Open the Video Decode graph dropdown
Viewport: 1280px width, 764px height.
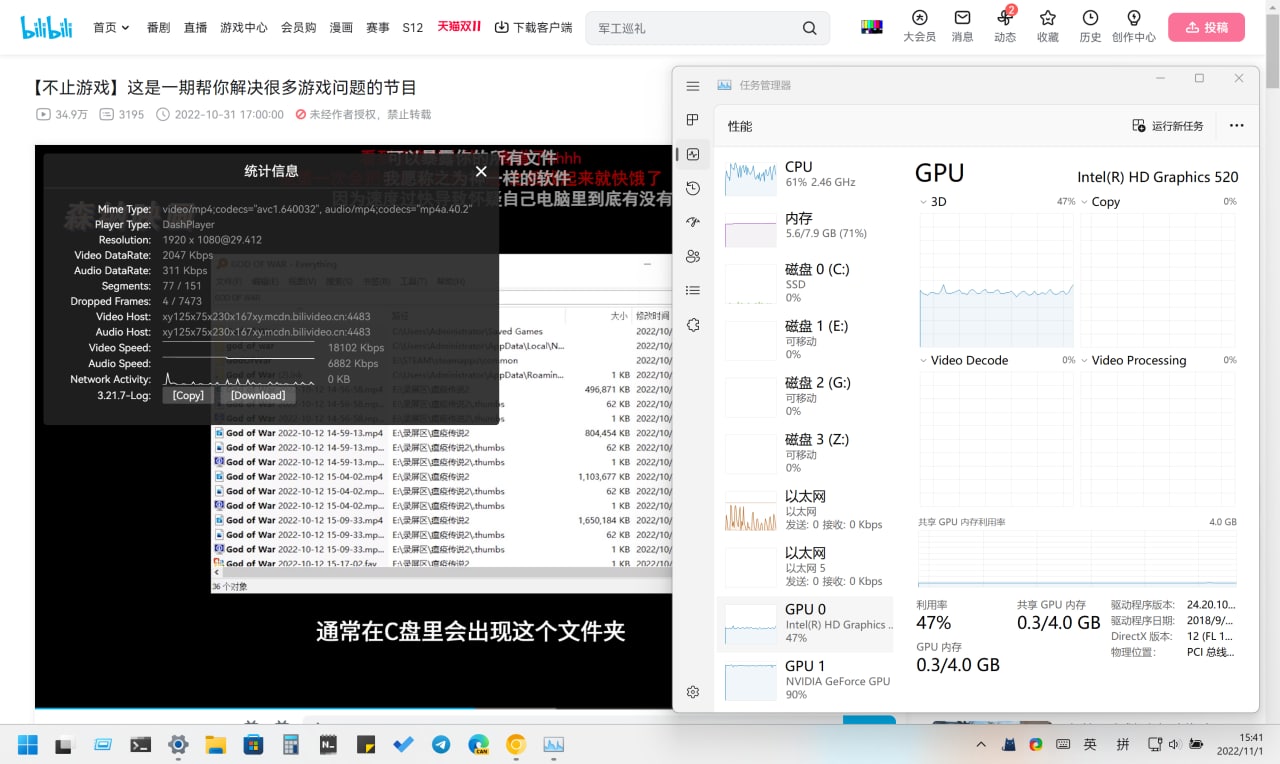coord(924,360)
